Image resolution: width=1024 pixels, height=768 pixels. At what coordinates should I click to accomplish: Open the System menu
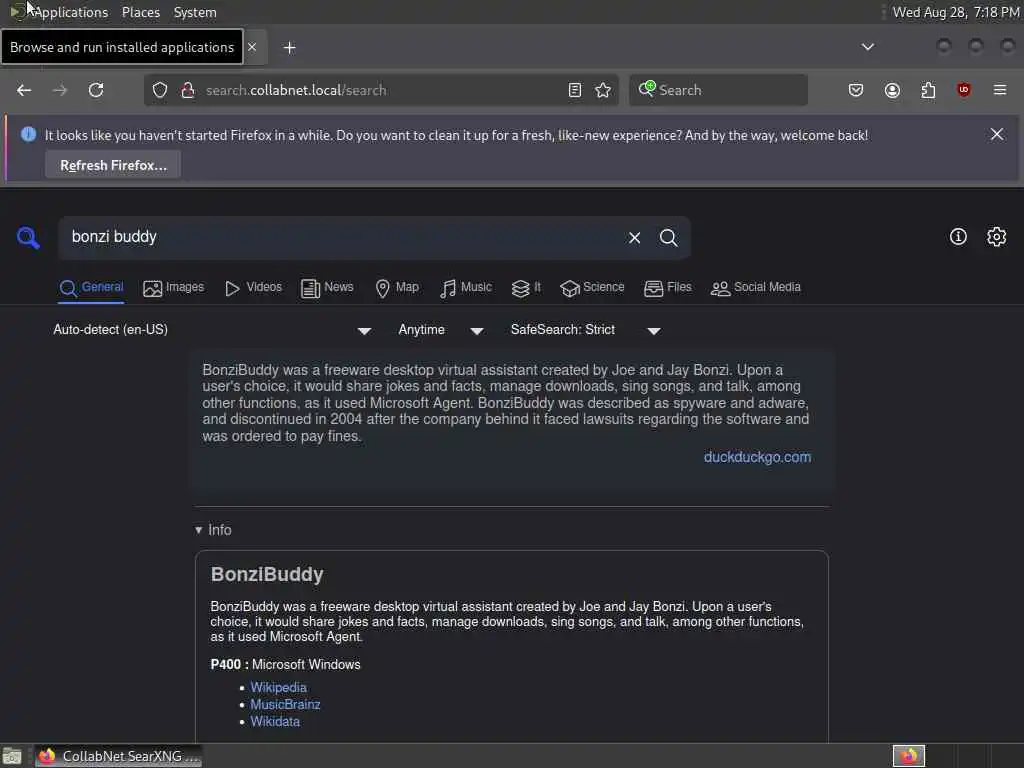(x=195, y=12)
